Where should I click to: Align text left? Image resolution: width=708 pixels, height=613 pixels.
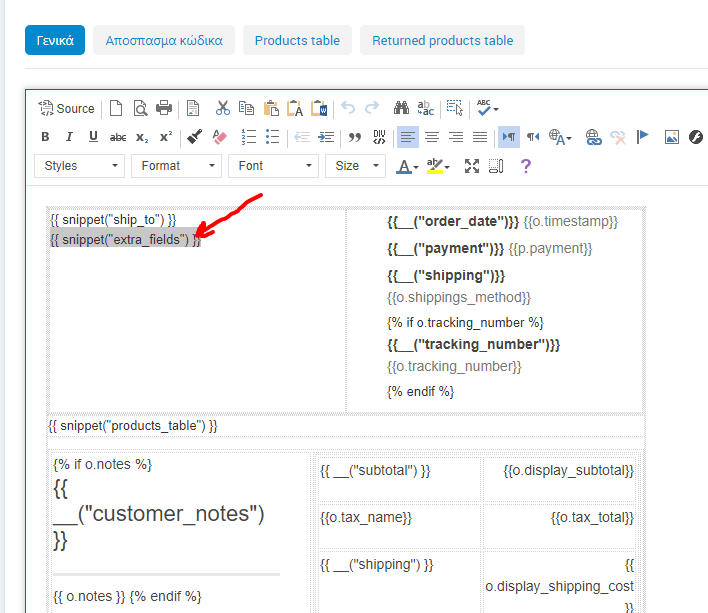pyautogui.click(x=408, y=137)
